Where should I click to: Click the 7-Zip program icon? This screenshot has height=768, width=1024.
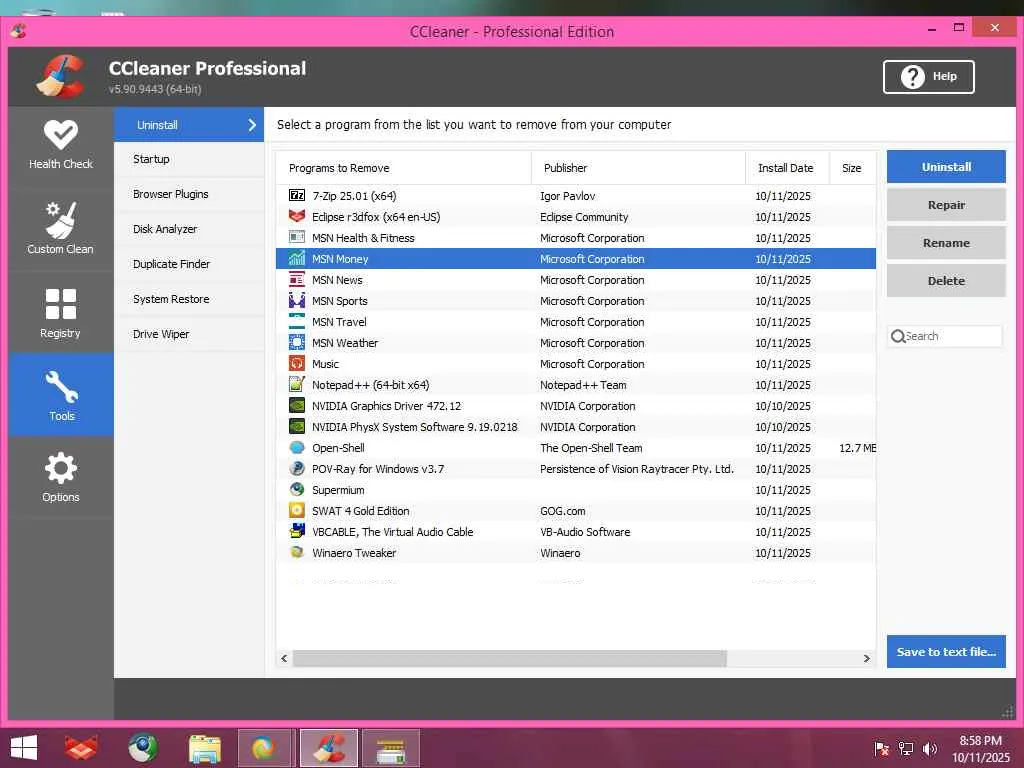[296, 195]
